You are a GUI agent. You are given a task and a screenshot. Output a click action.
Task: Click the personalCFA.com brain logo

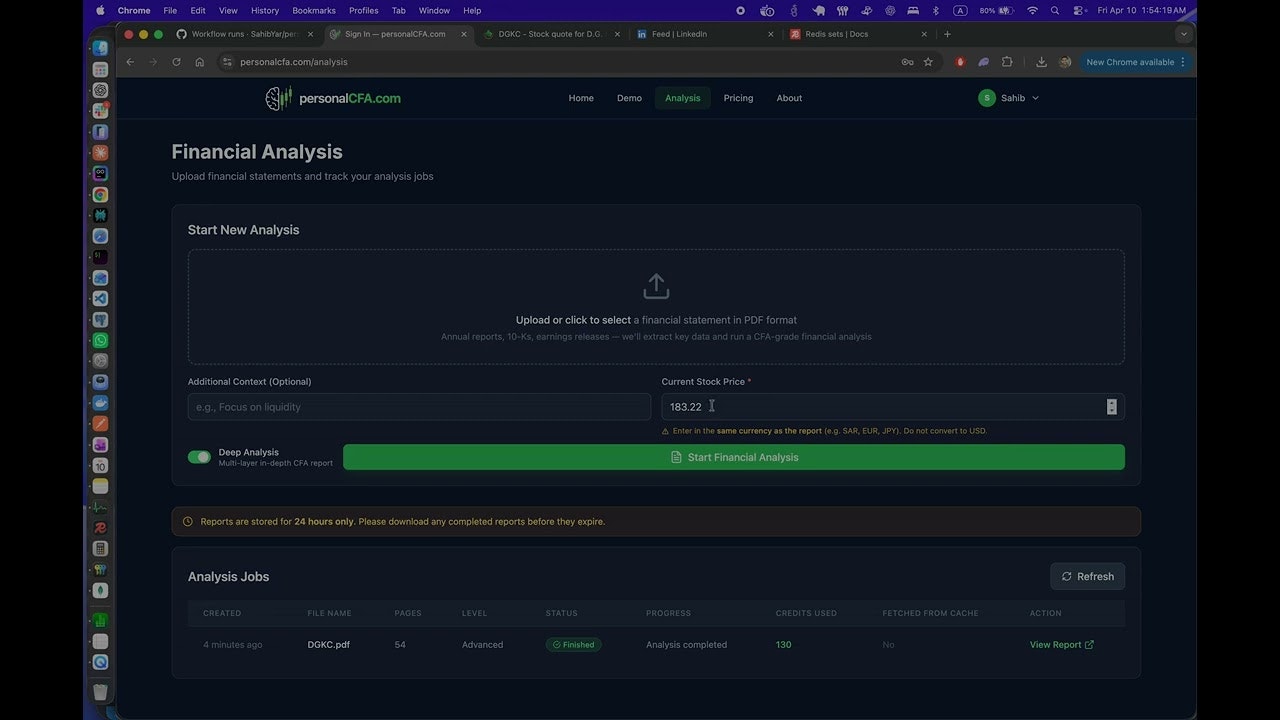278,98
